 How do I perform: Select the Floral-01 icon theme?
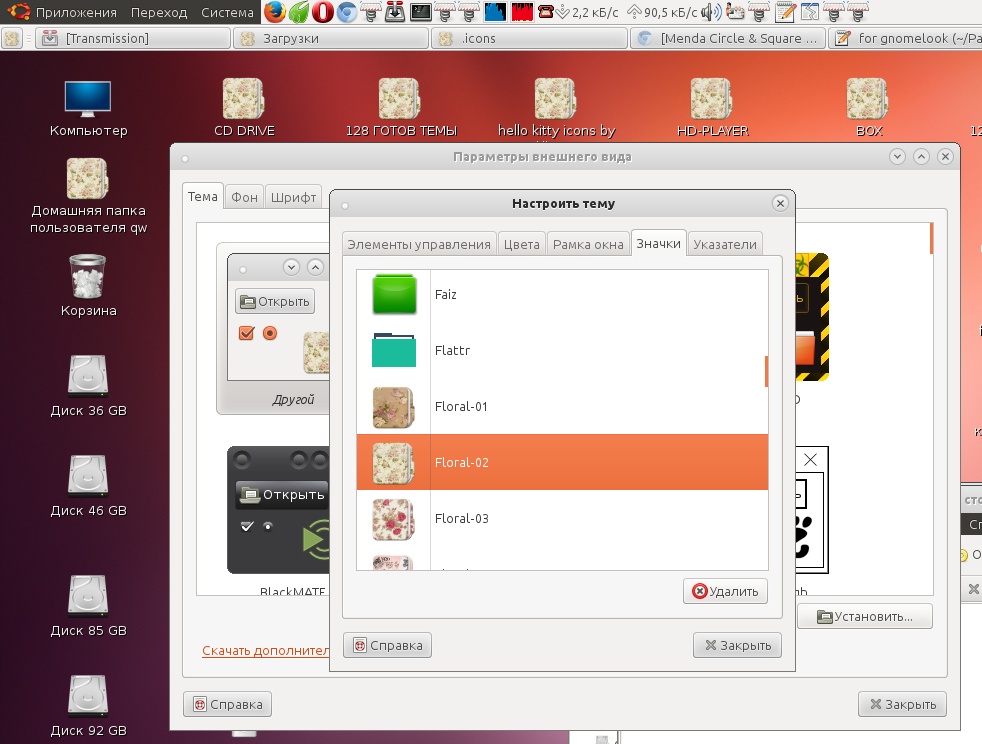(x=562, y=406)
